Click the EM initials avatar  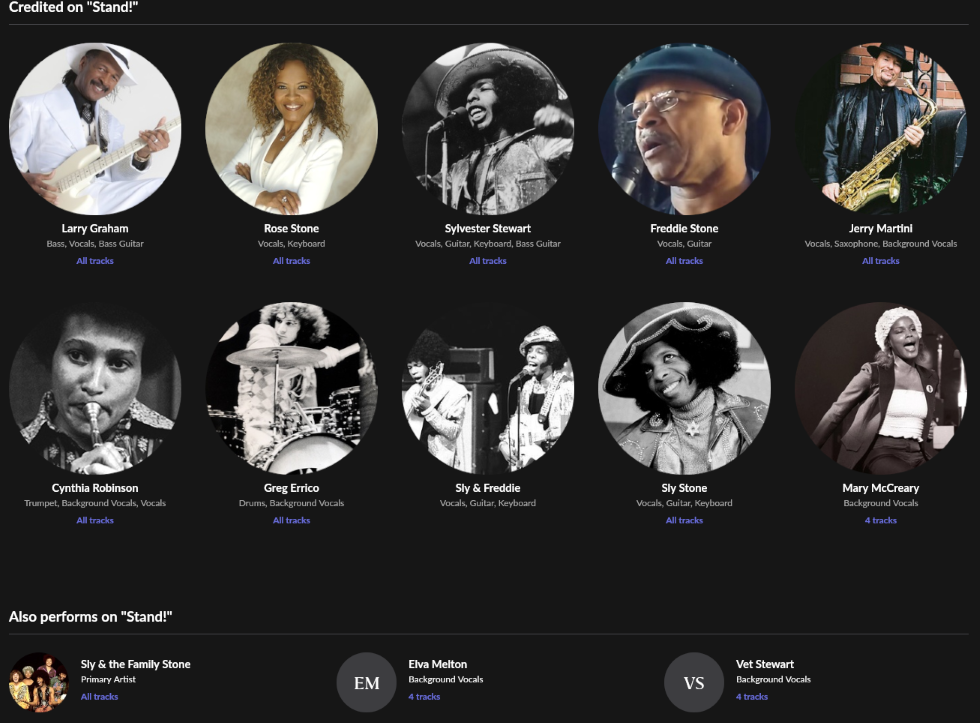point(367,682)
